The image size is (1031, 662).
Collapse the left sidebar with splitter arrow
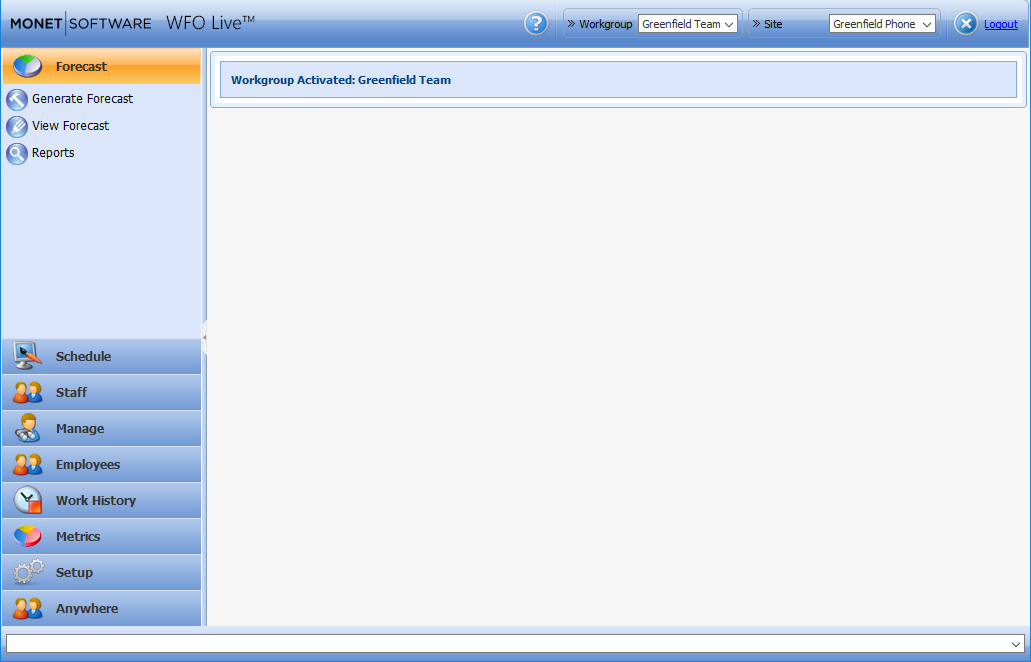point(204,338)
